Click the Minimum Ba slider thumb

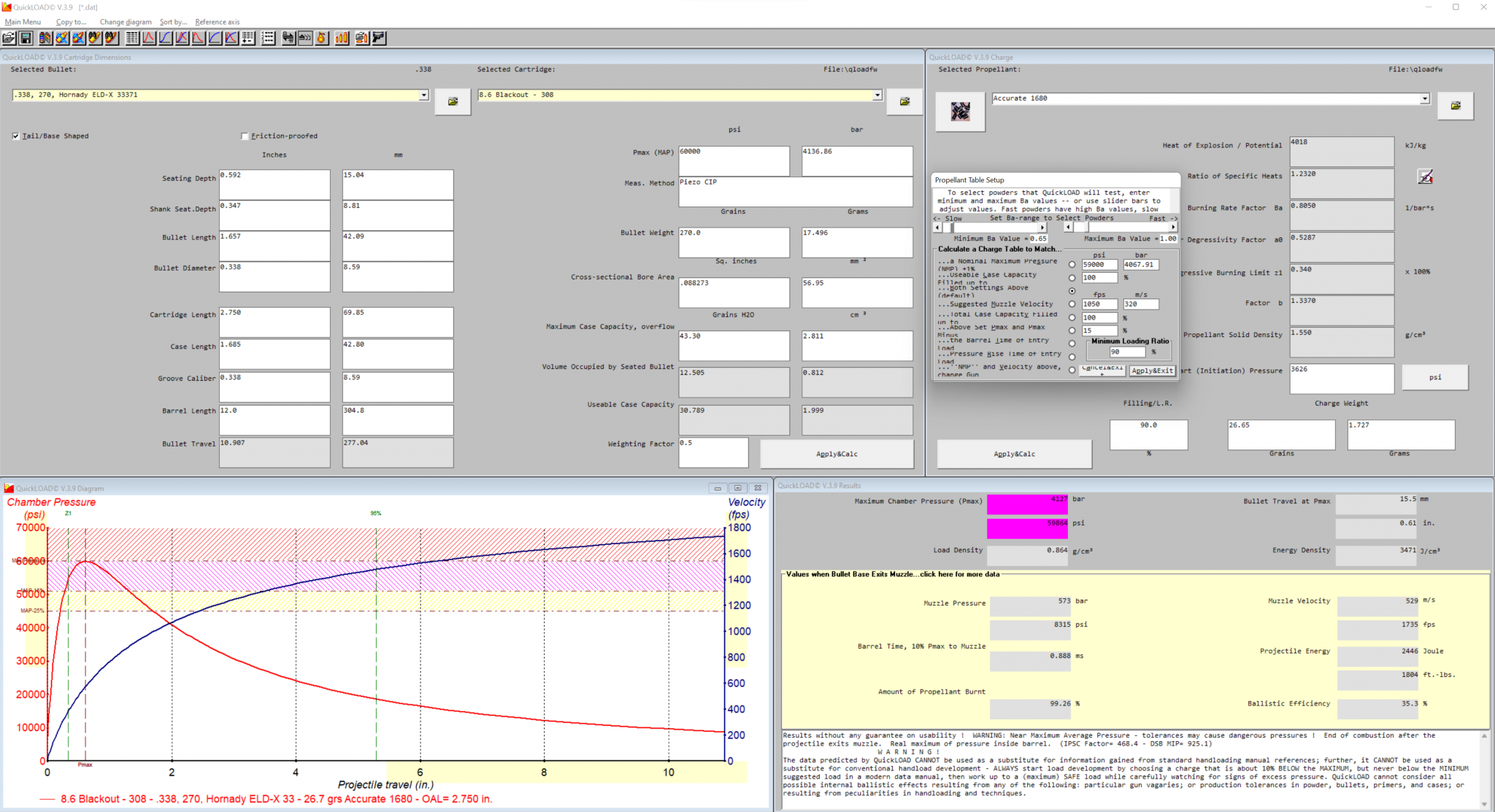(952, 228)
